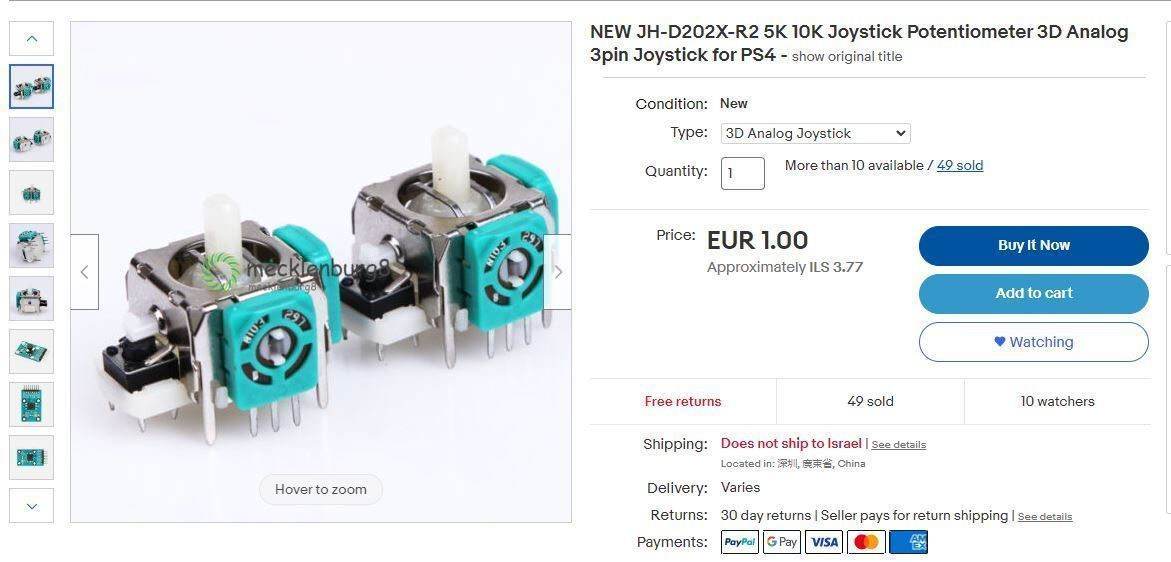
Task: Move up through the thumbnail strip with the up chevron
Action: (31, 38)
